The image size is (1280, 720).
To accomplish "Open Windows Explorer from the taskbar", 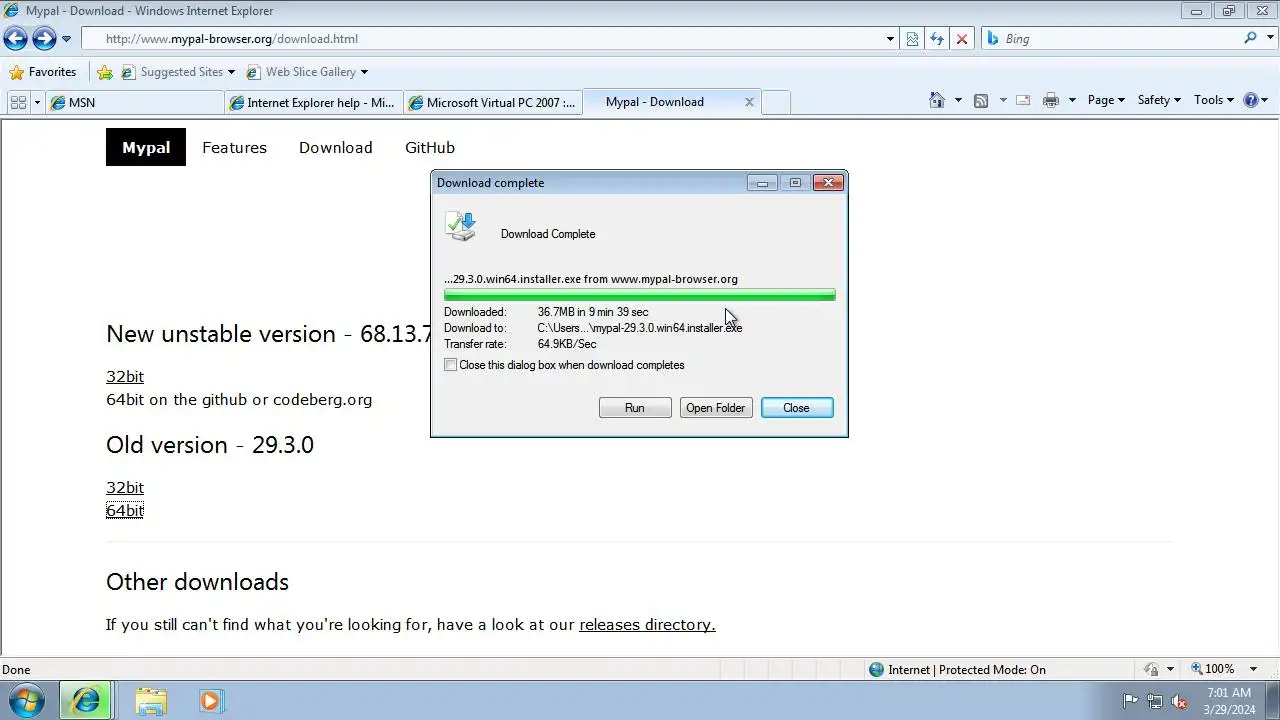I will pos(151,701).
